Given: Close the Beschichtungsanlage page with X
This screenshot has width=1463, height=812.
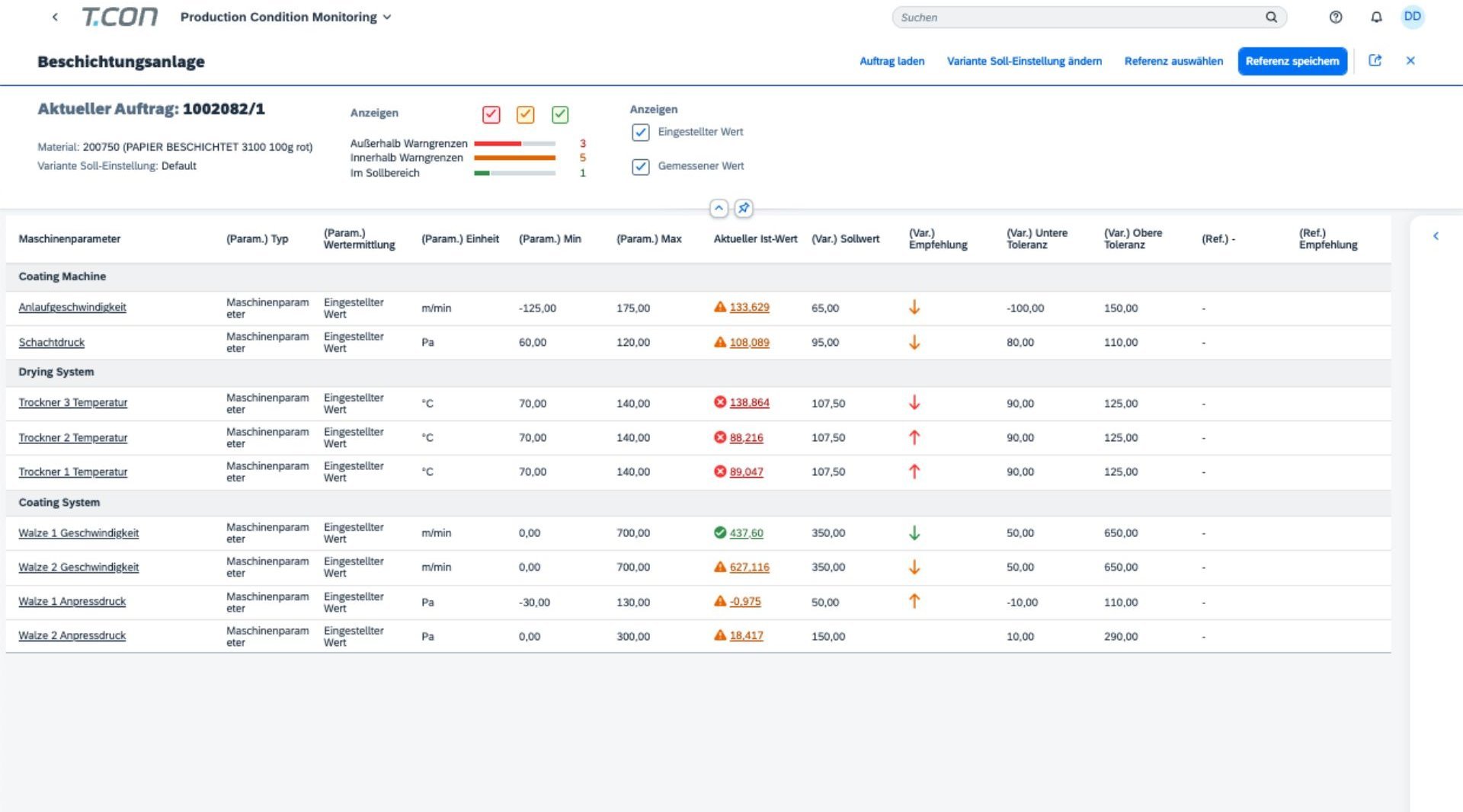Looking at the screenshot, I should click(1410, 60).
